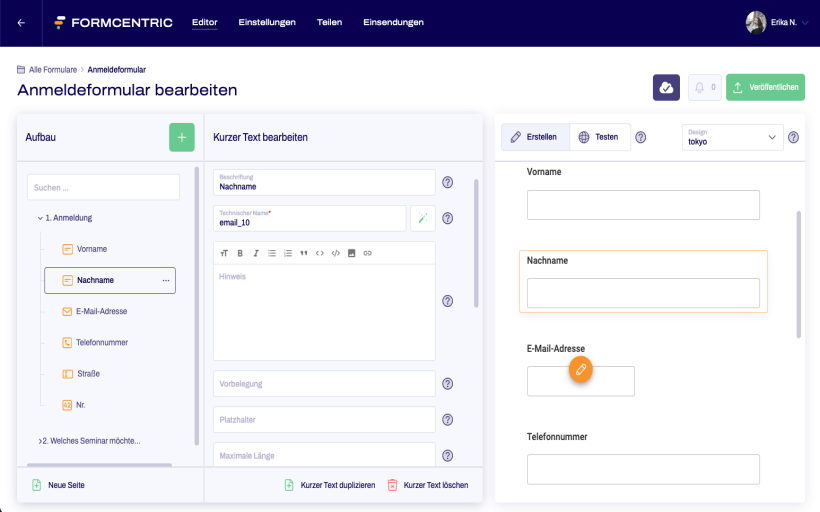This screenshot has height=512, width=820.
Task: Click the Suchen search field
Action: pyautogui.click(x=104, y=187)
